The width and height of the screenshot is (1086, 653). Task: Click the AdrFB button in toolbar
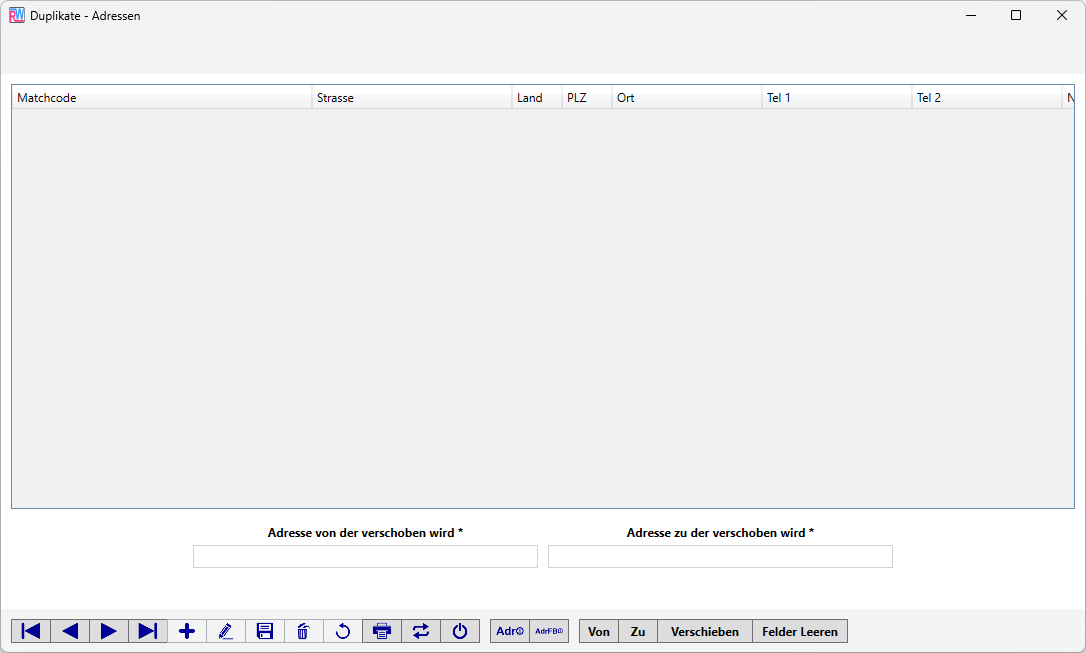(549, 631)
